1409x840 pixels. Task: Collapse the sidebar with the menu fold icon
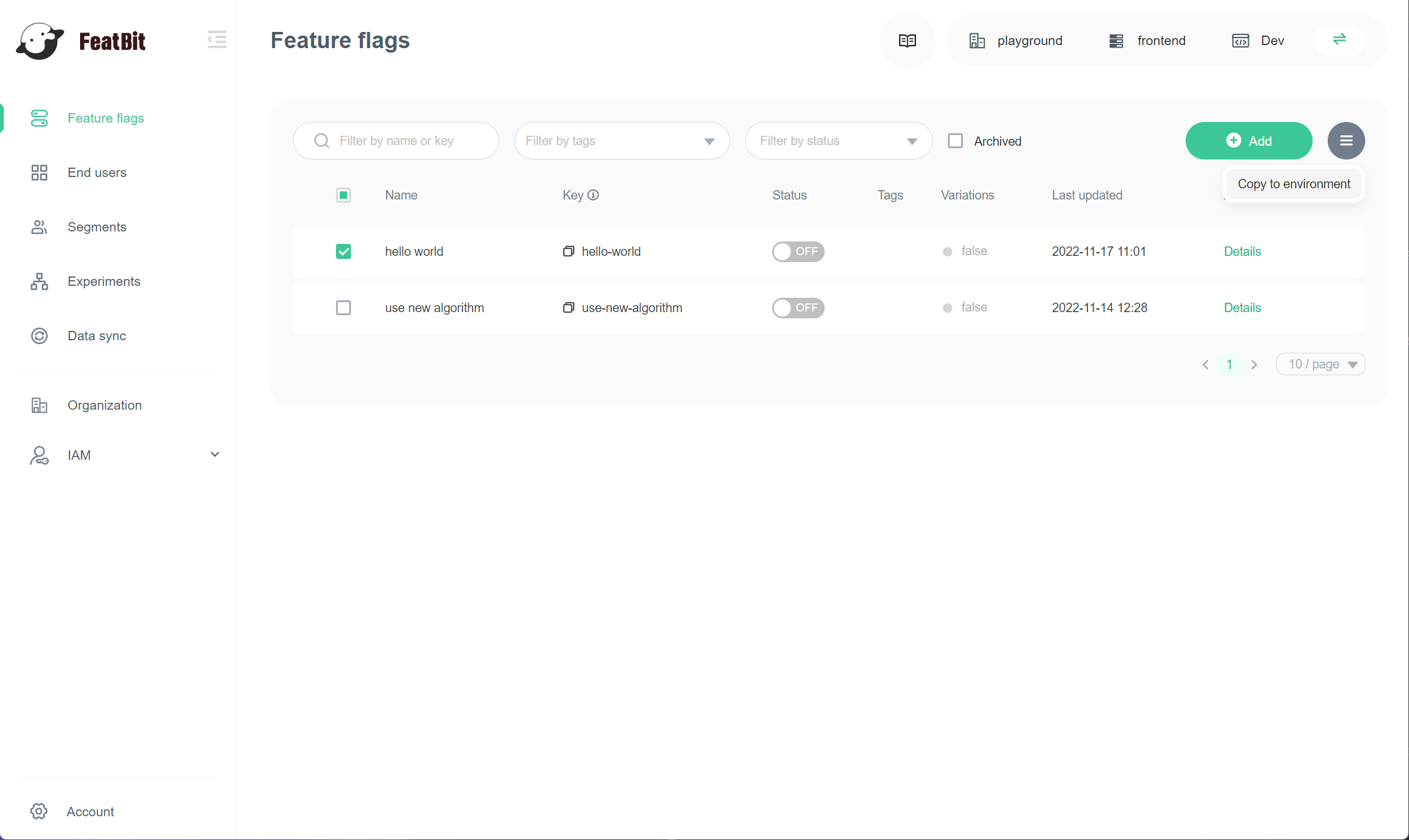tap(216, 39)
